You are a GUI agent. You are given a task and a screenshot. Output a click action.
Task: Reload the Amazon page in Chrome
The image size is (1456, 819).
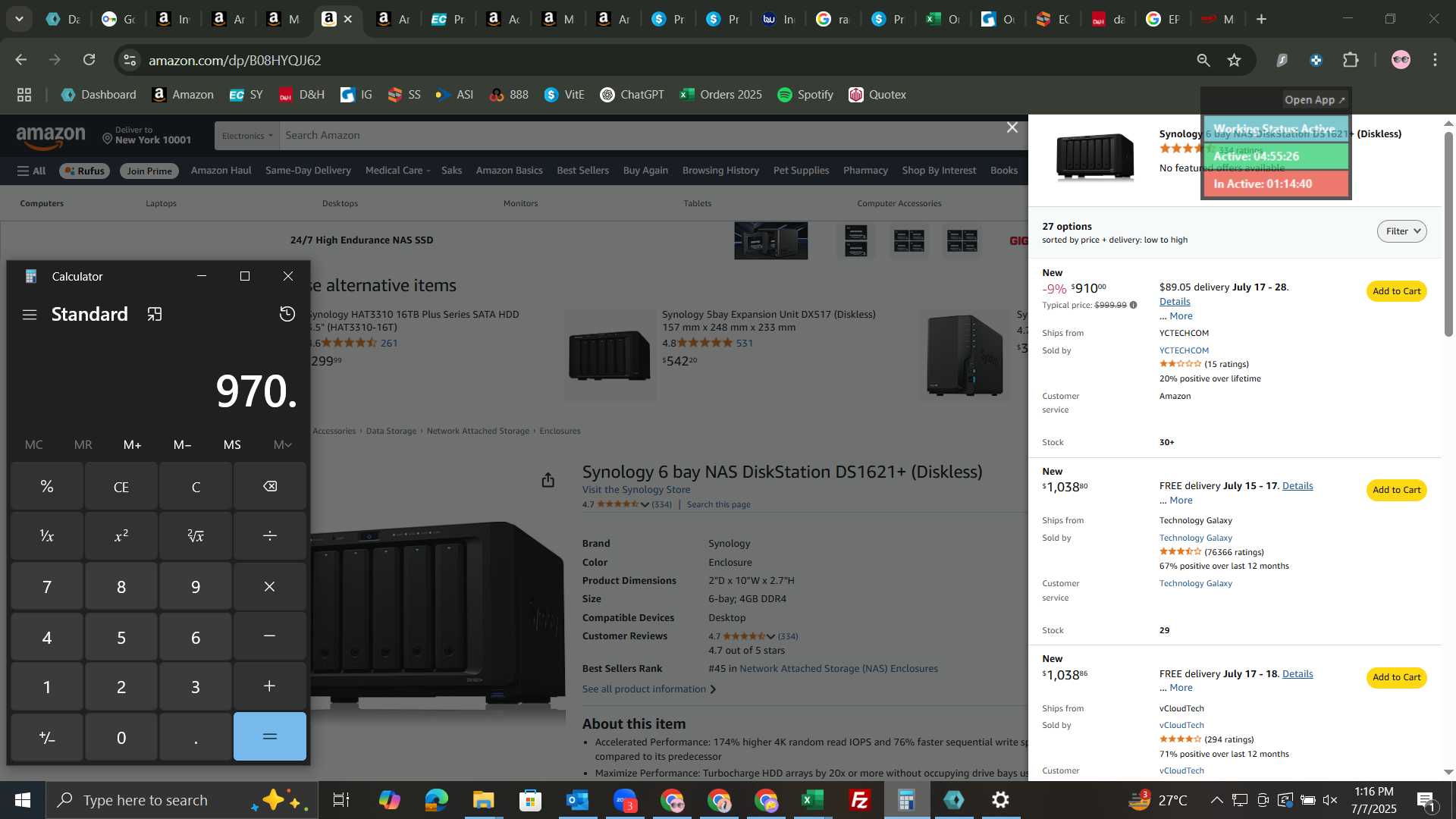pos(89,60)
